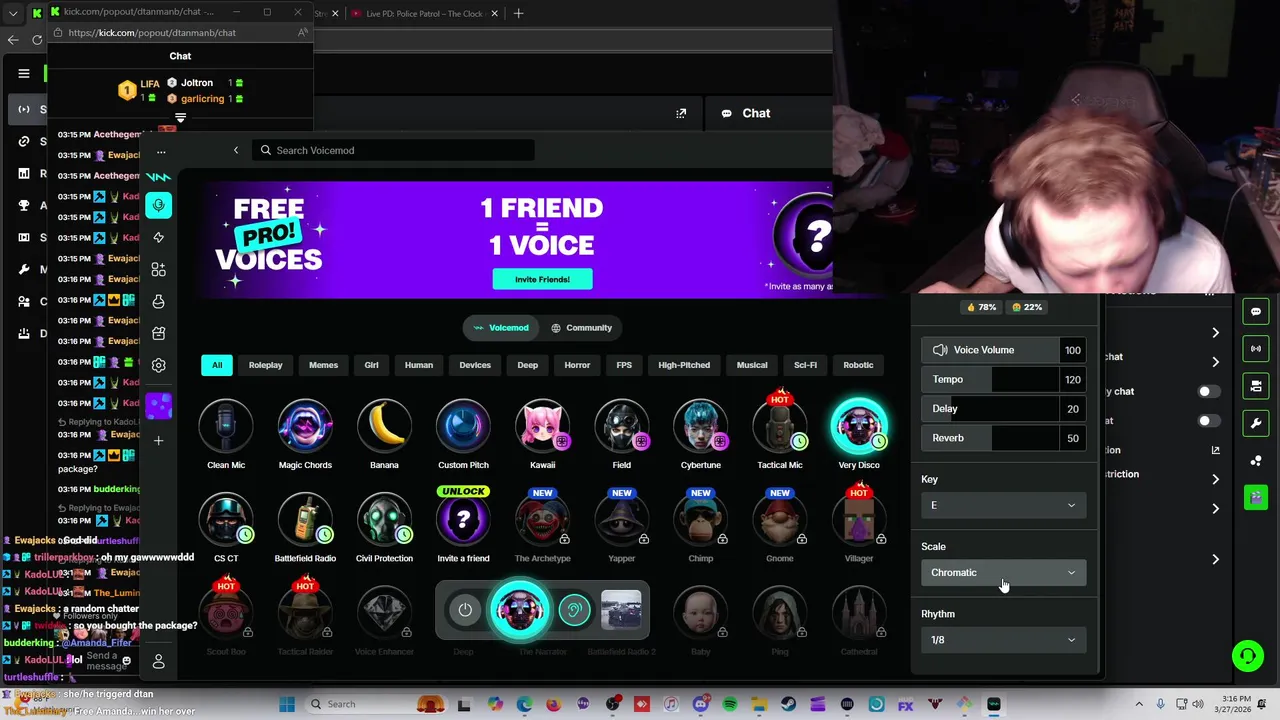Open Spotify from the taskbar
Screen dimensions: 1280x720
[x=730, y=705]
